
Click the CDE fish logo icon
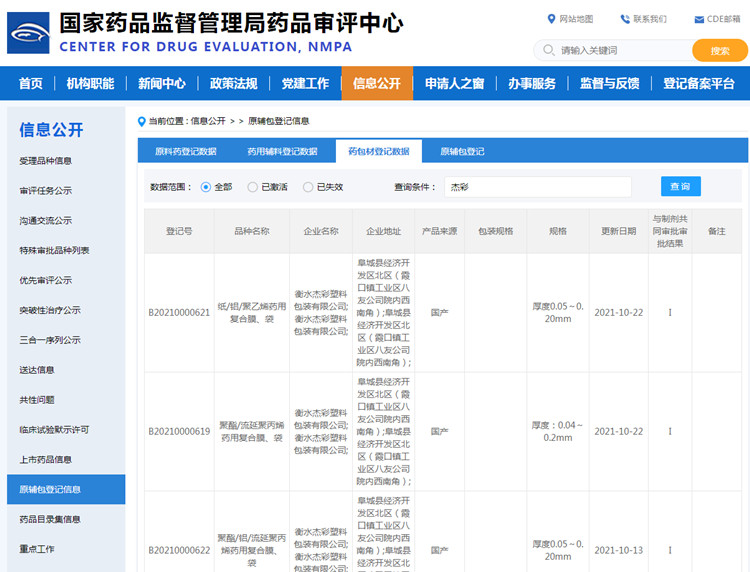point(28,33)
